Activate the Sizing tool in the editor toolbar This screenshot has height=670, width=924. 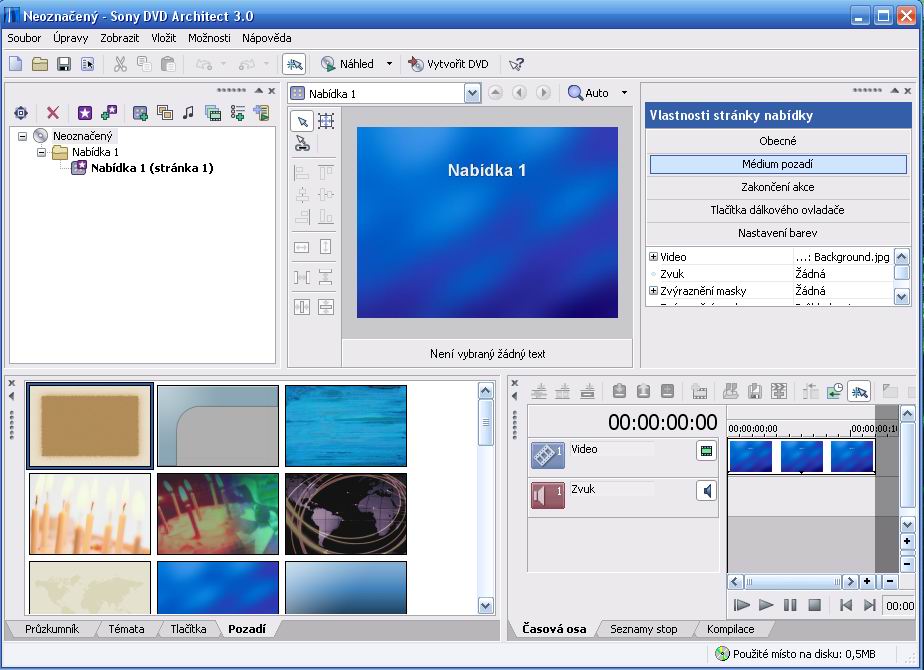point(328,121)
